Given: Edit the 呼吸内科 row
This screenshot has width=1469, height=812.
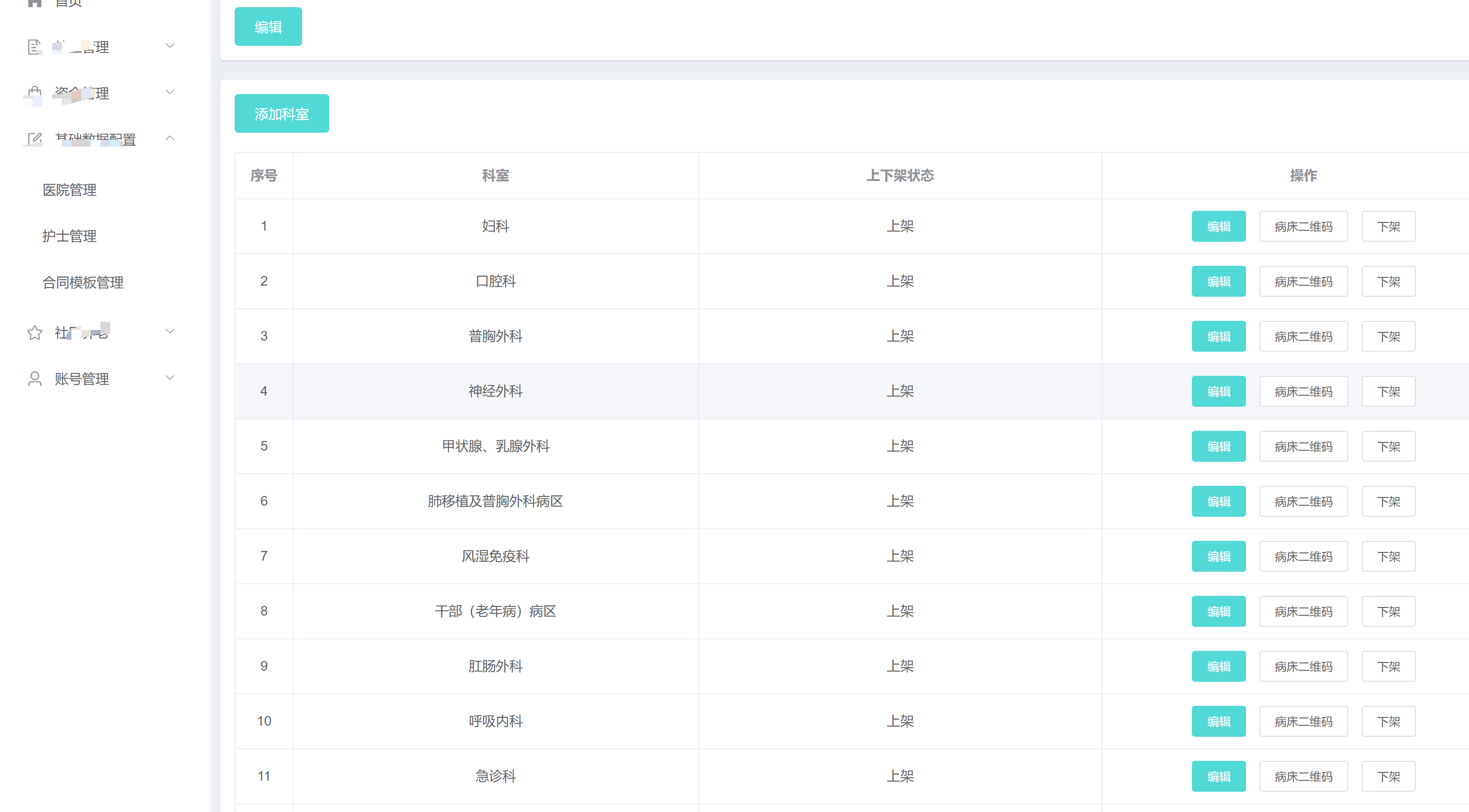Looking at the screenshot, I should coord(1218,721).
